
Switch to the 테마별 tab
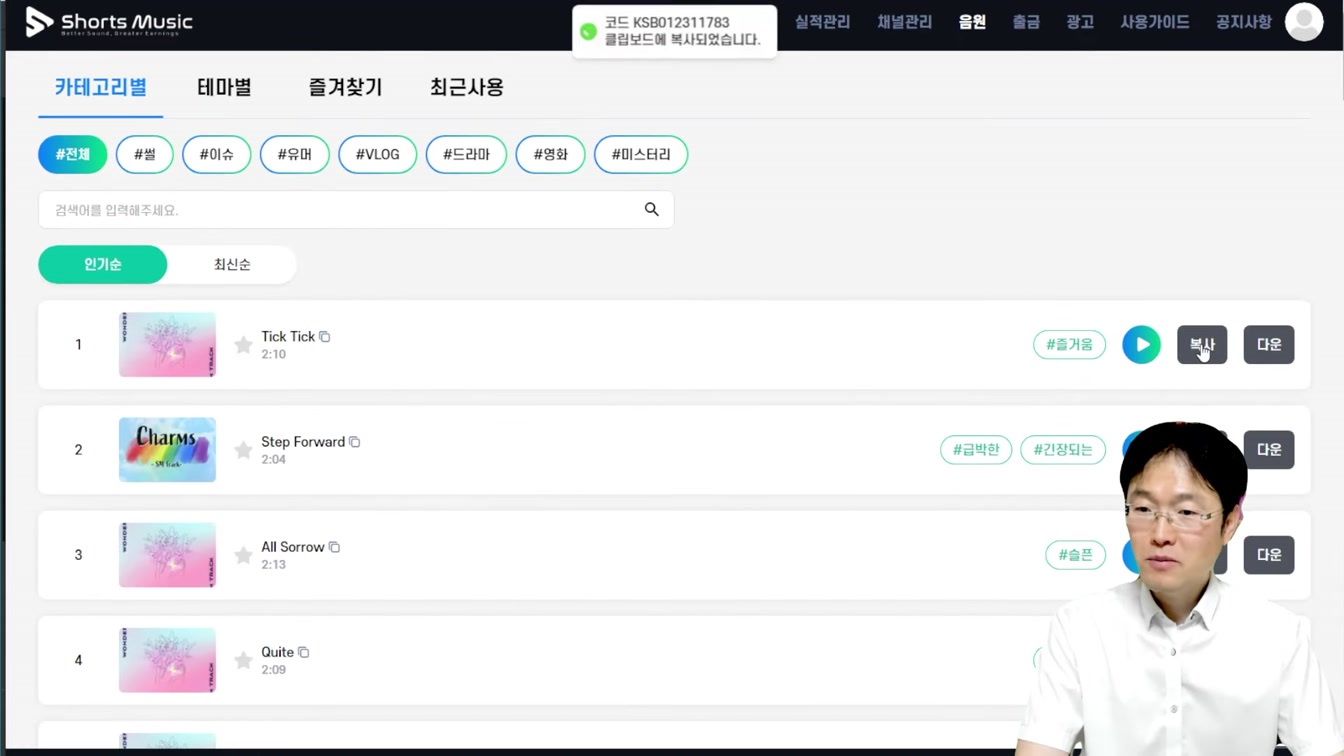point(224,87)
